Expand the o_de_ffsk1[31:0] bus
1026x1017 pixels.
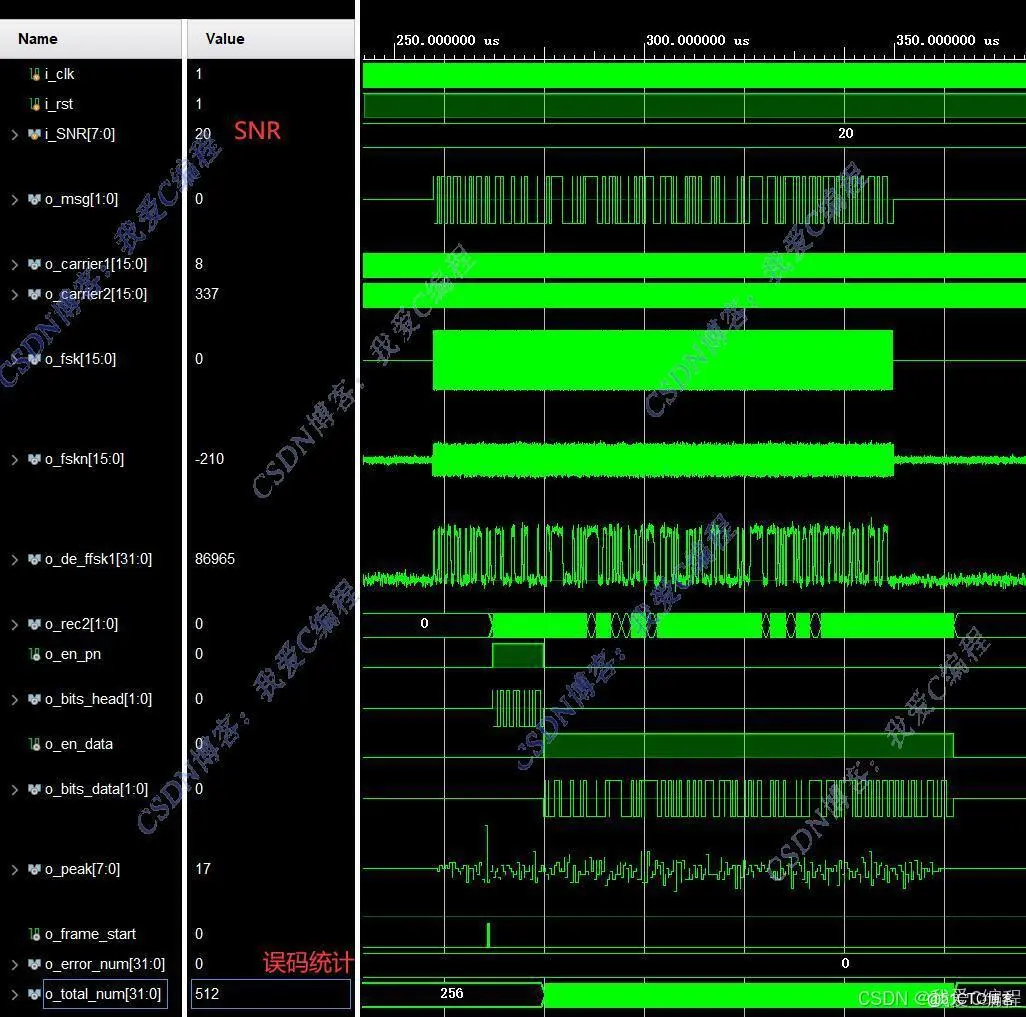click(14, 560)
